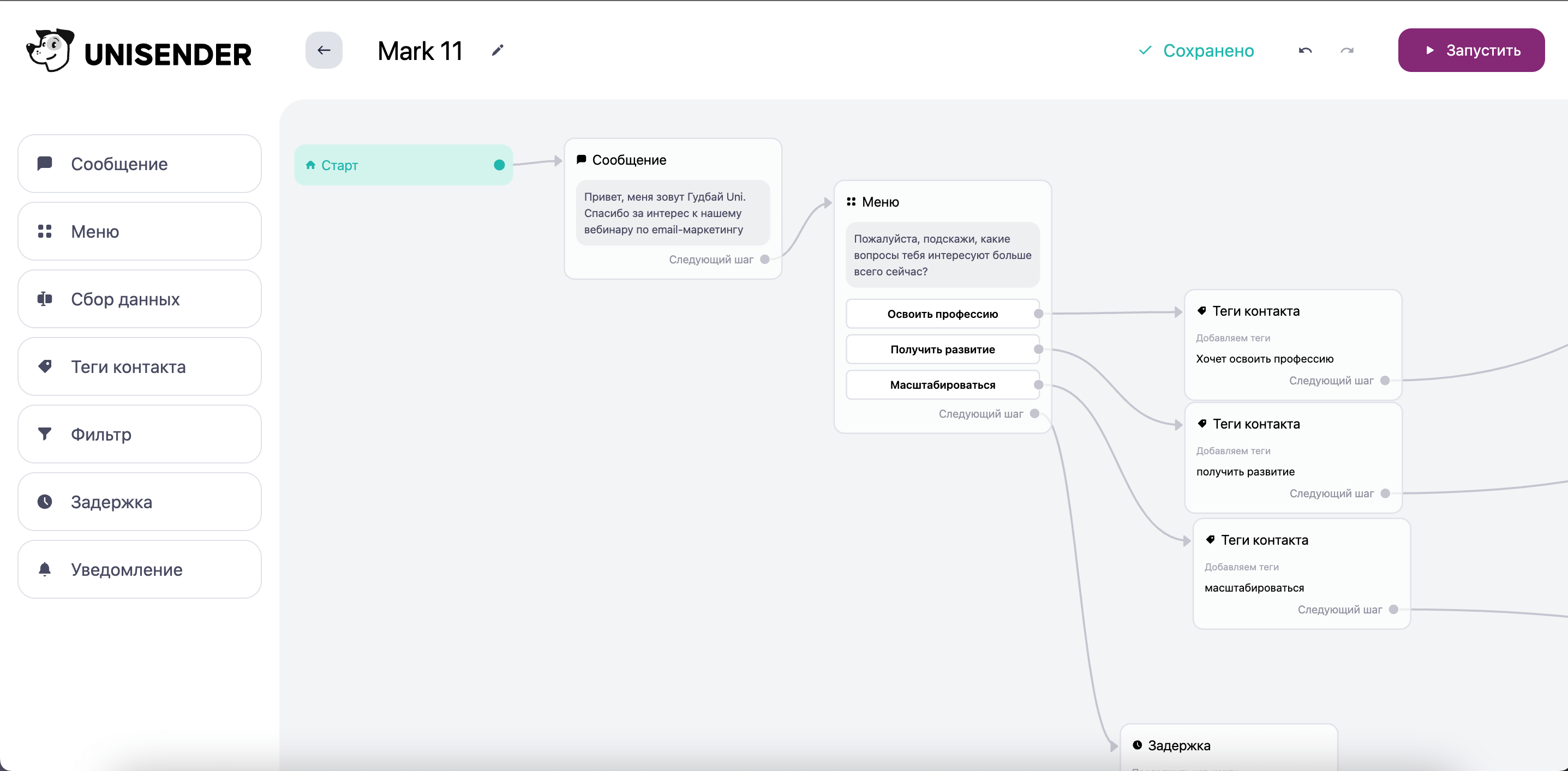Viewport: 1568px width, 771px height.
Task: Click the Сообщение node Следующий шаг connector
Action: tap(764, 259)
